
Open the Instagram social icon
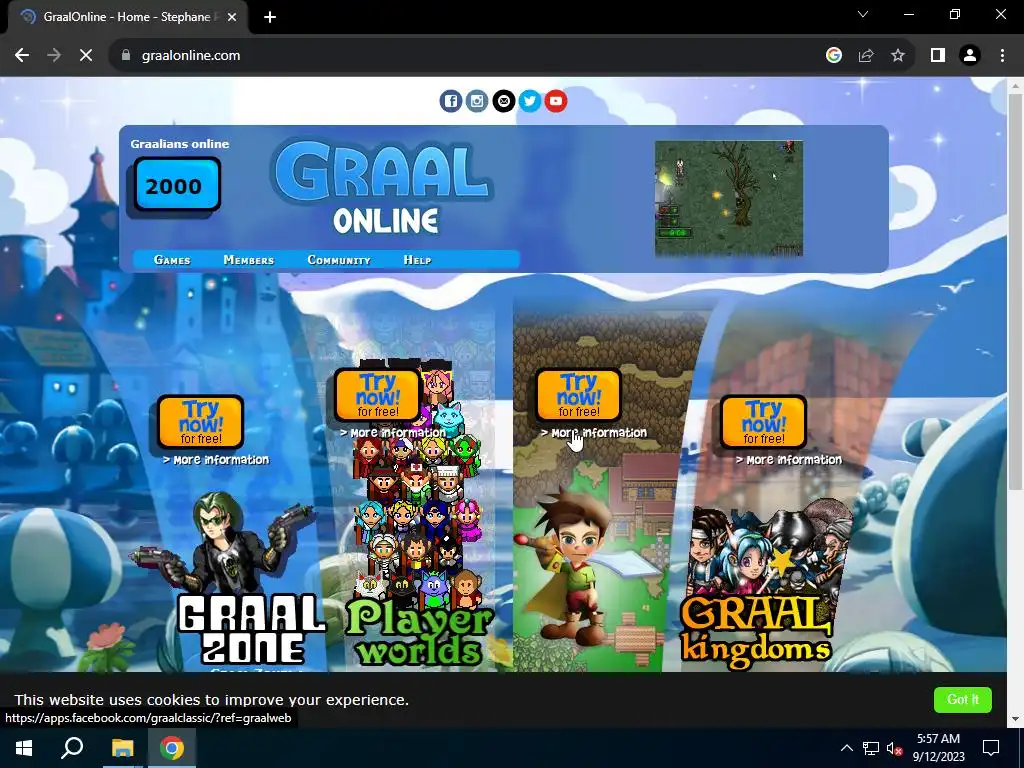click(477, 101)
